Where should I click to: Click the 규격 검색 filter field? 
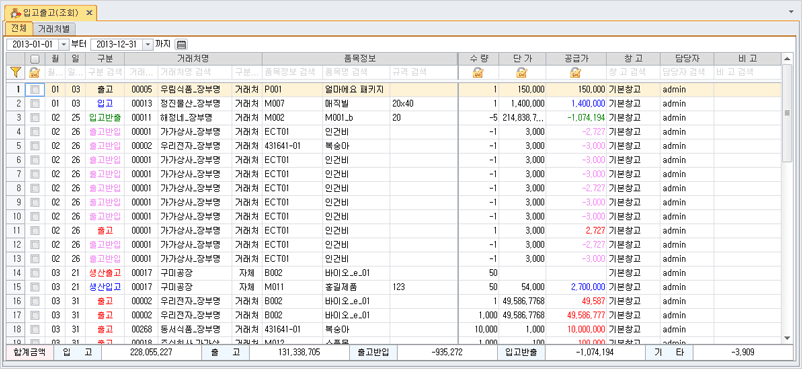424,72
